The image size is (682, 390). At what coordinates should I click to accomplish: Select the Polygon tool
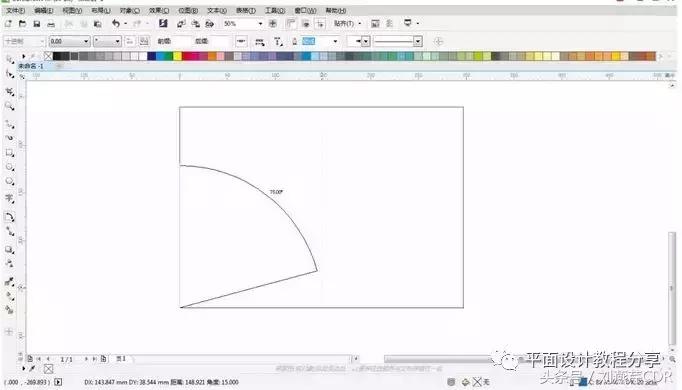coord(9,182)
